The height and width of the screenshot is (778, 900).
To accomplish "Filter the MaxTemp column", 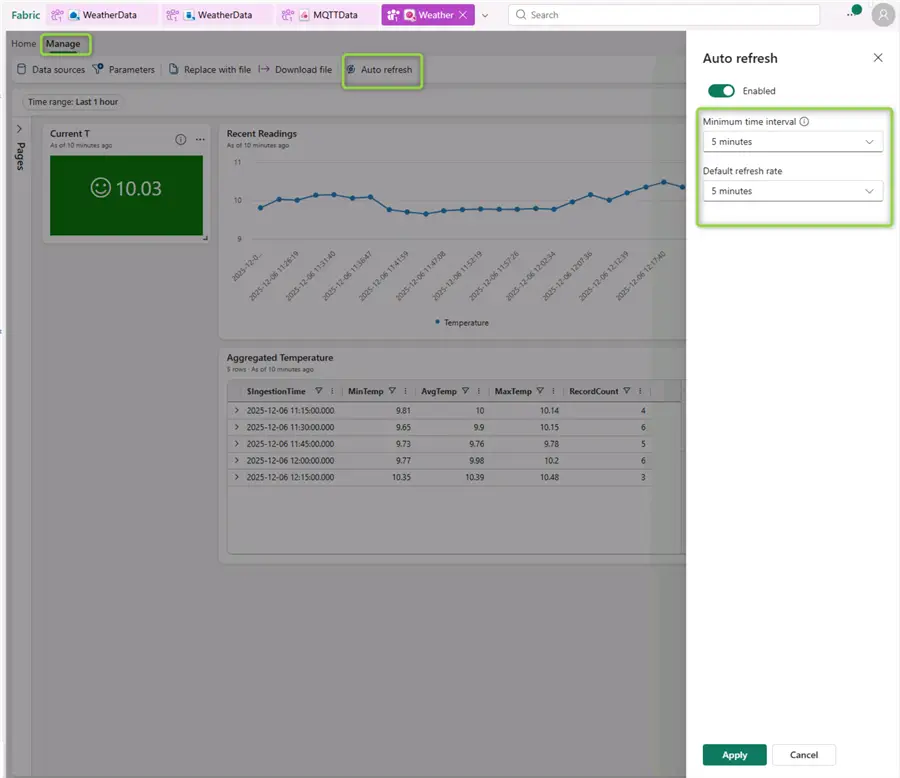I will tap(540, 391).
